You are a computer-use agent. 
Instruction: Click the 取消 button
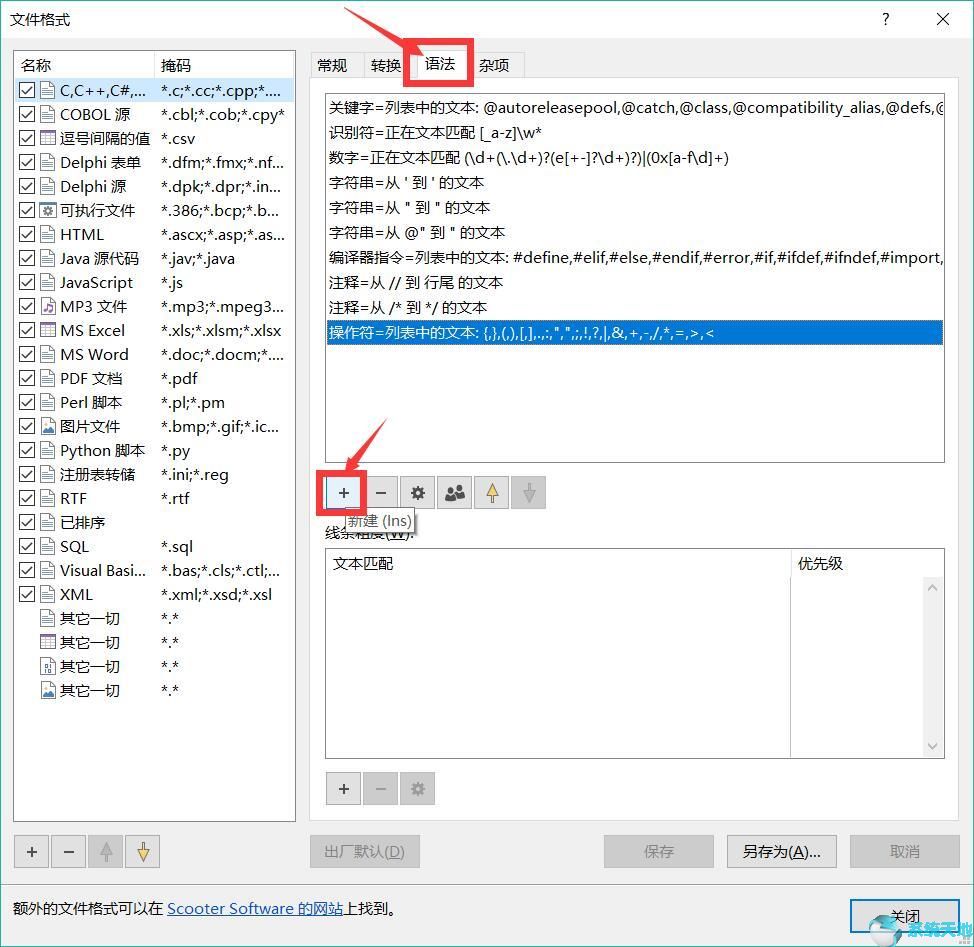pos(904,851)
